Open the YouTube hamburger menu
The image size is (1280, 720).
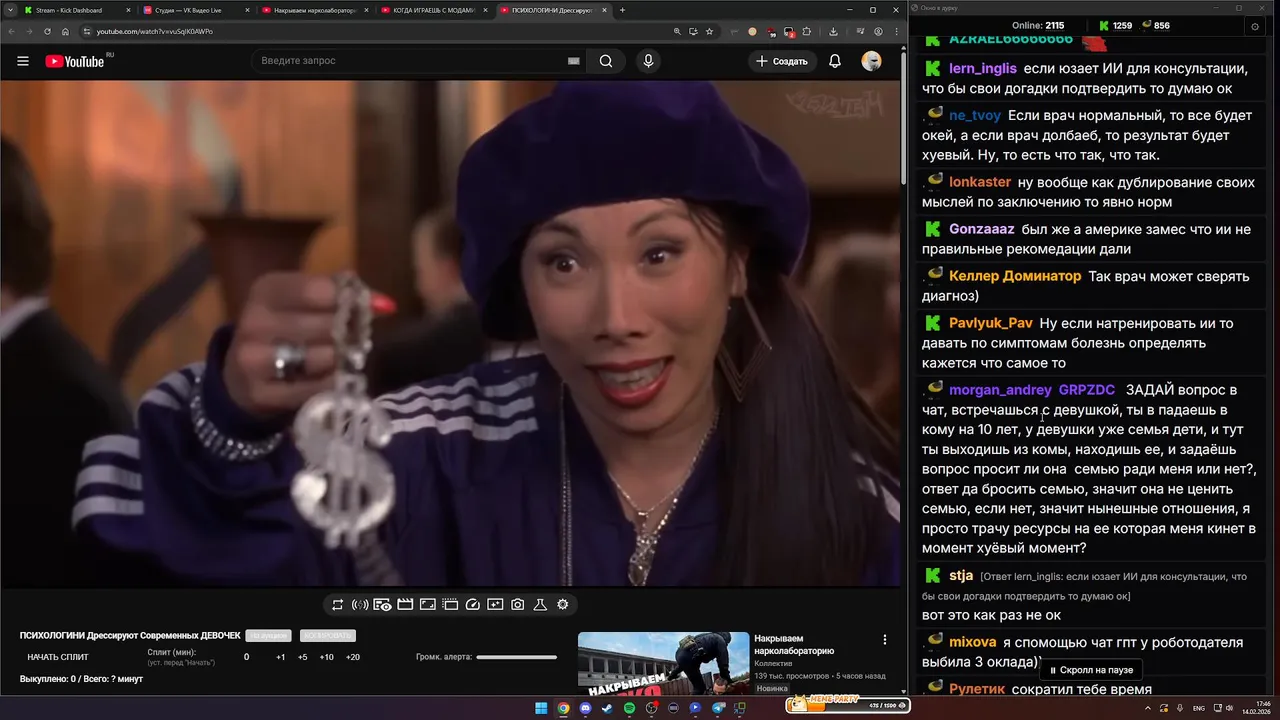click(x=22, y=61)
